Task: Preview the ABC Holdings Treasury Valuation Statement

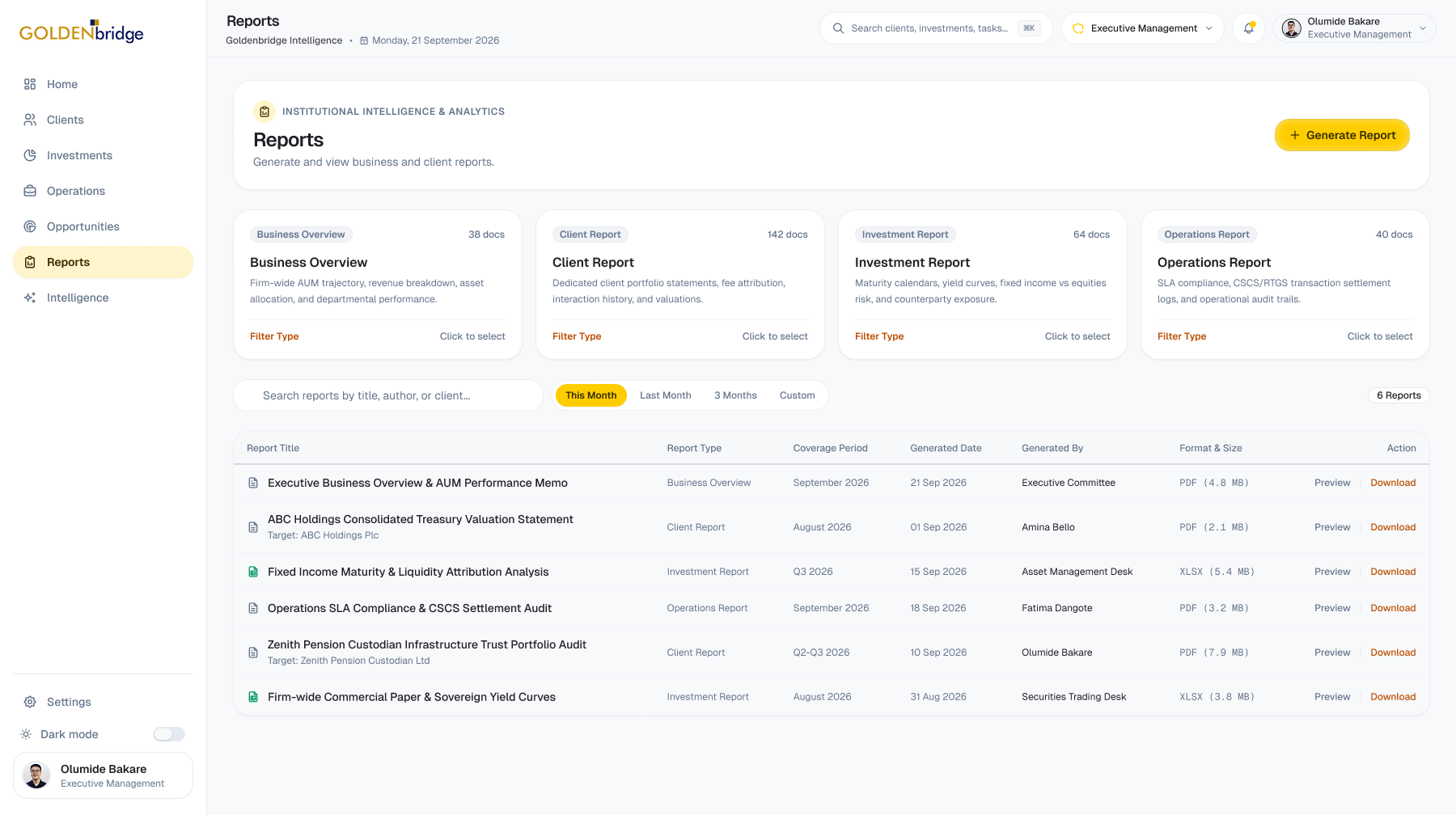Action: click(x=1332, y=527)
